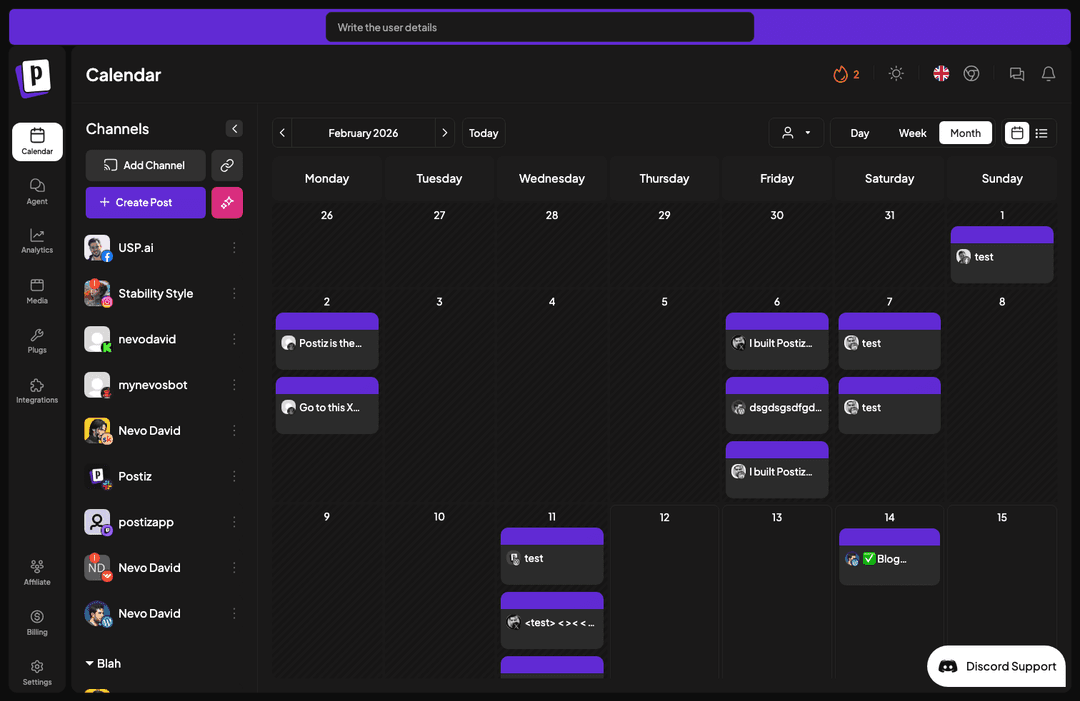Collapse the Channels panel with its chevron

click(234, 128)
